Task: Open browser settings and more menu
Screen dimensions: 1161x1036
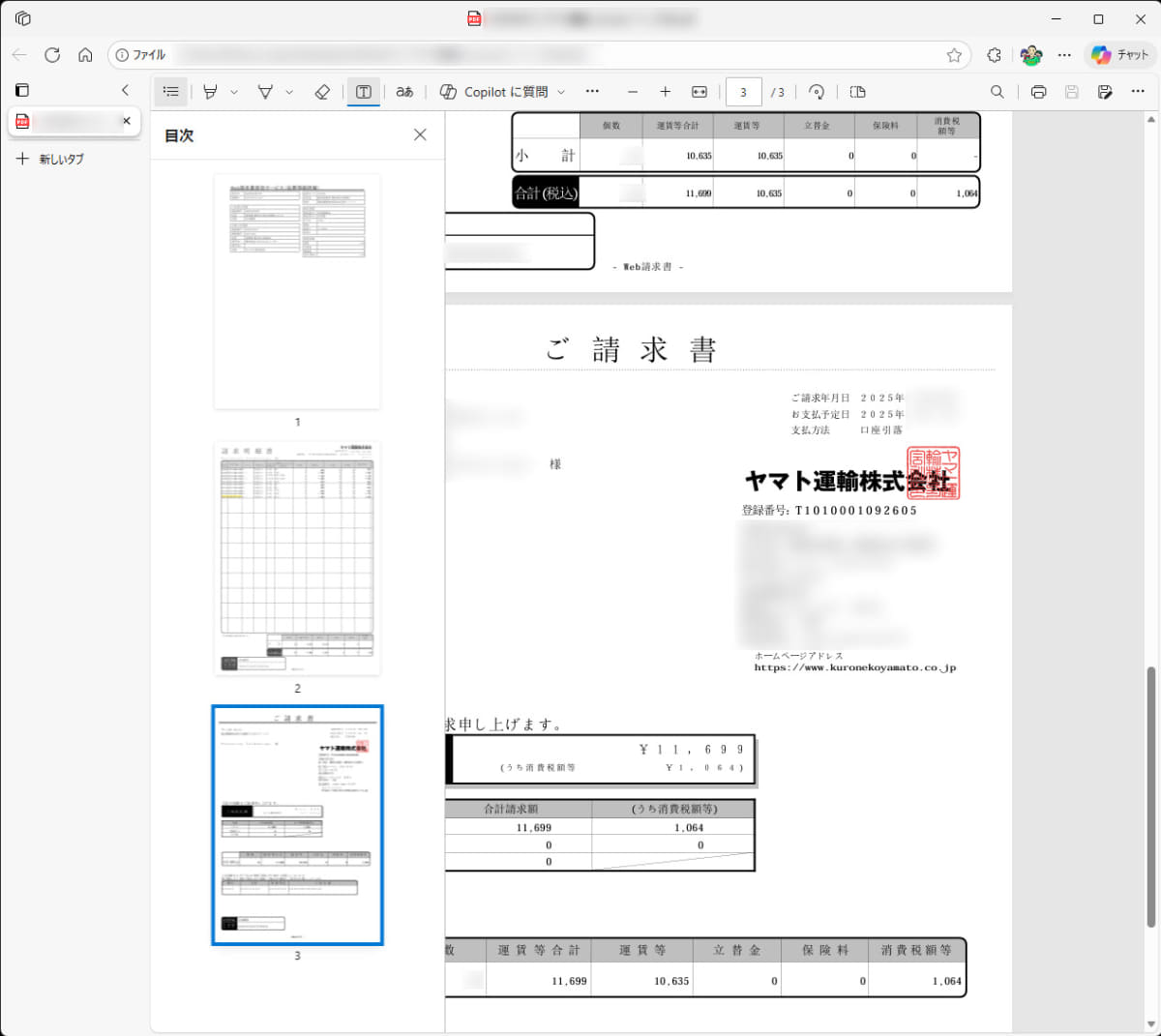Action: pyautogui.click(x=1064, y=55)
